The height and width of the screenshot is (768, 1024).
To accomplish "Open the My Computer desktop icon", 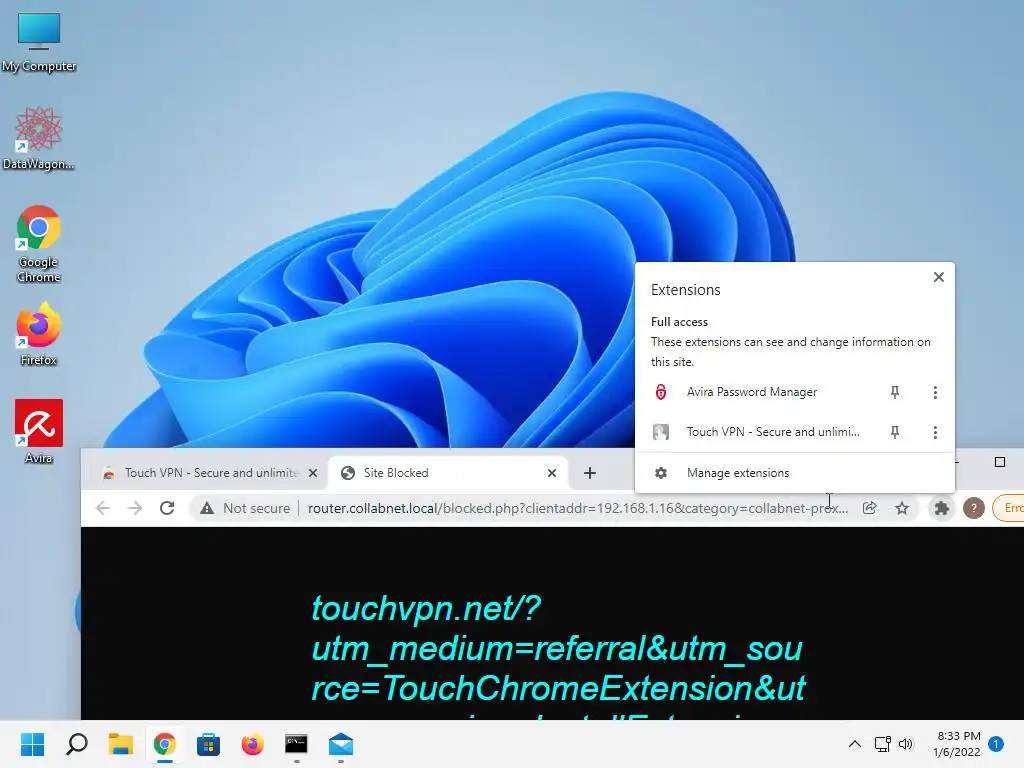I will pos(39,40).
